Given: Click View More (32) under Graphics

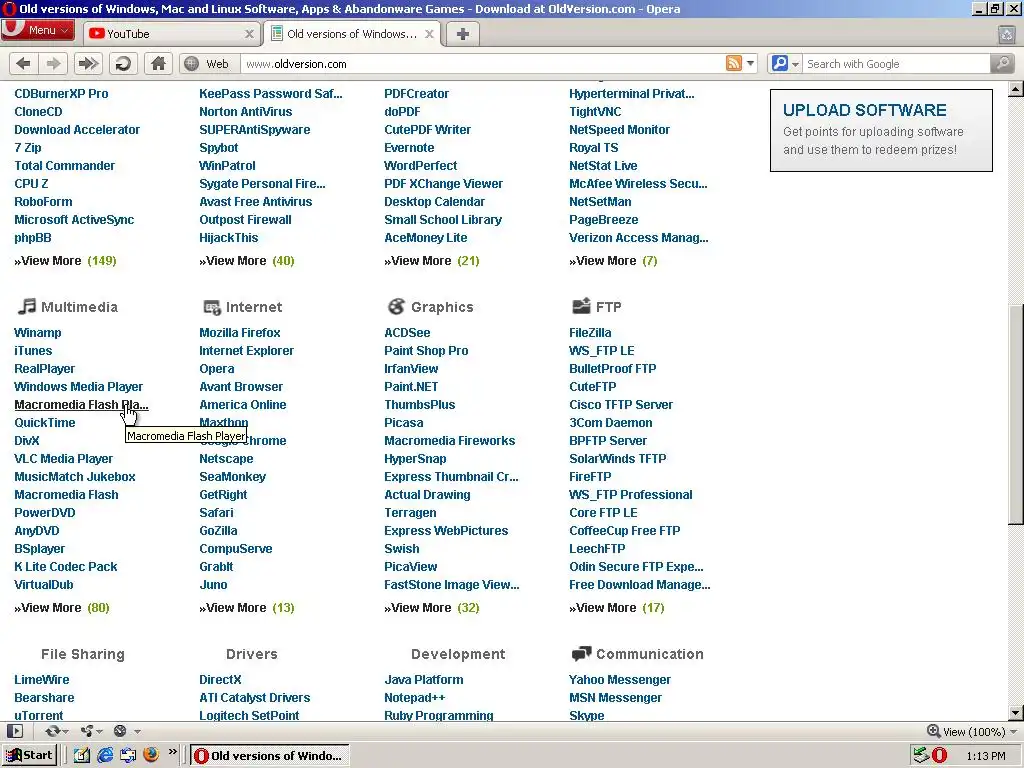Looking at the screenshot, I should click(432, 608).
